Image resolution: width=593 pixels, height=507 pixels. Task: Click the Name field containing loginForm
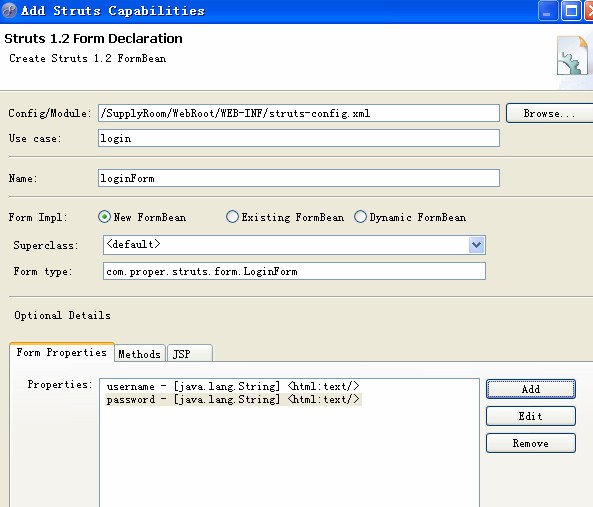pos(299,178)
